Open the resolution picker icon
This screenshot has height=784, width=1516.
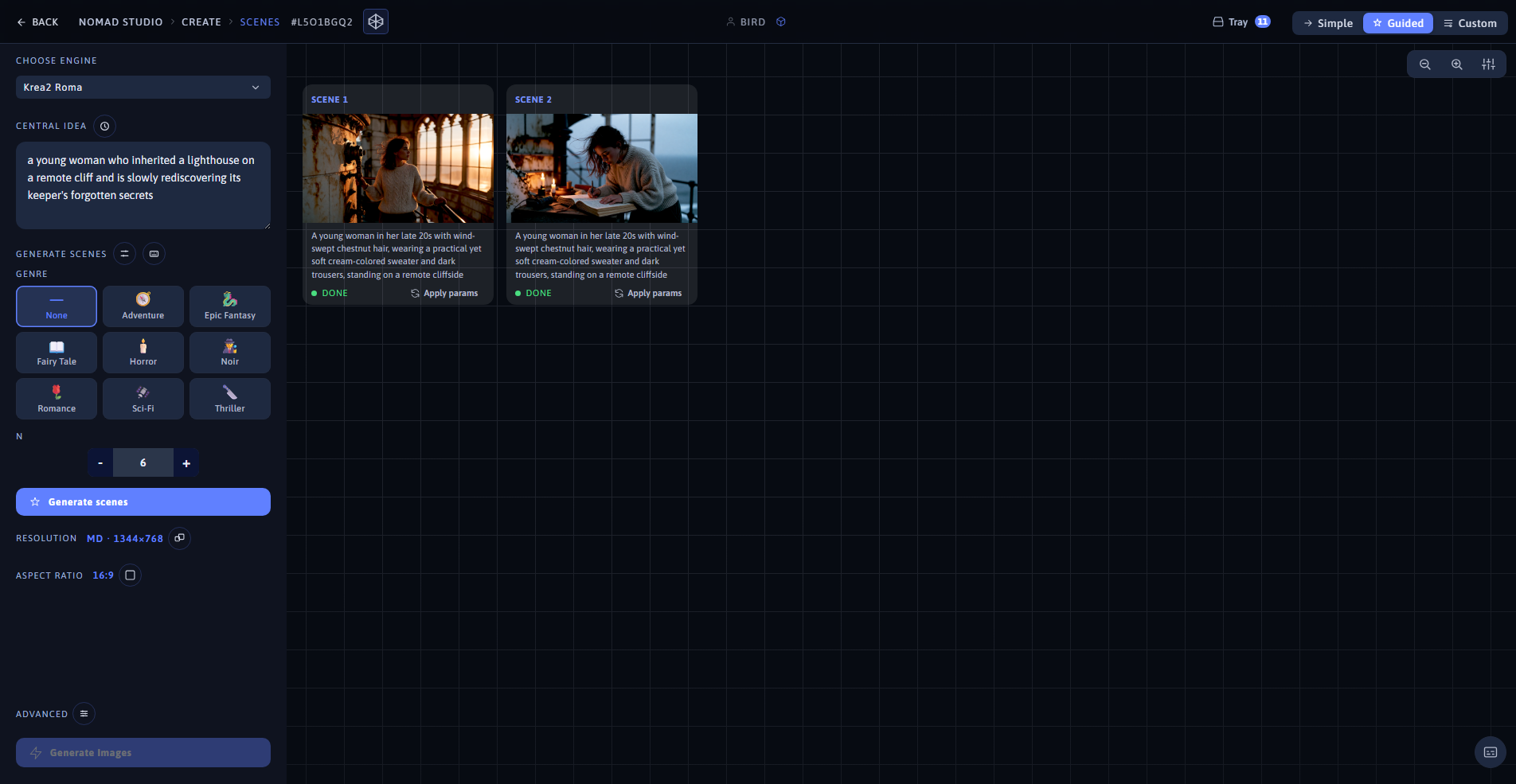click(180, 538)
